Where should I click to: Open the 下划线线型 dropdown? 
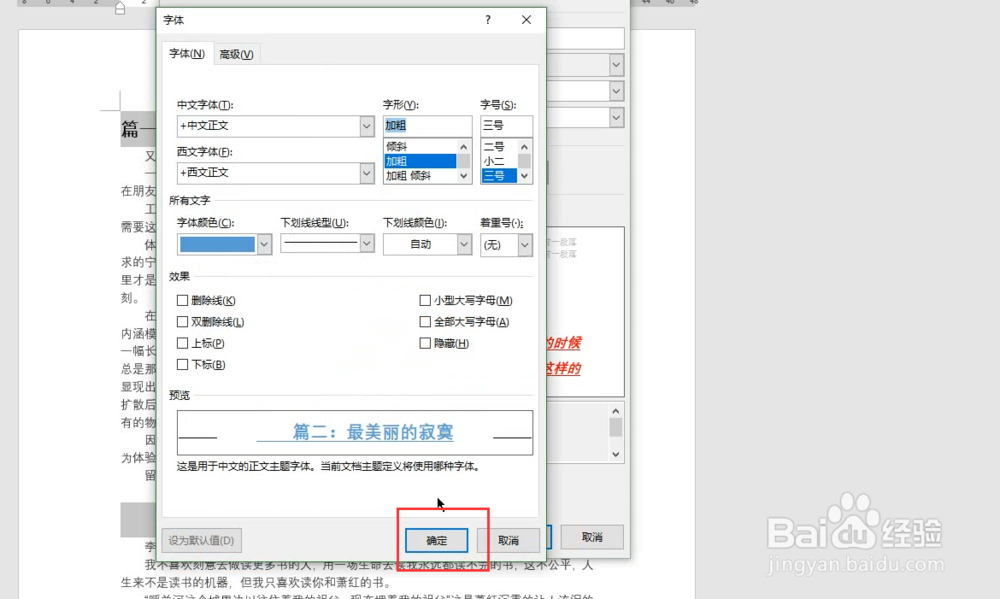pos(327,243)
